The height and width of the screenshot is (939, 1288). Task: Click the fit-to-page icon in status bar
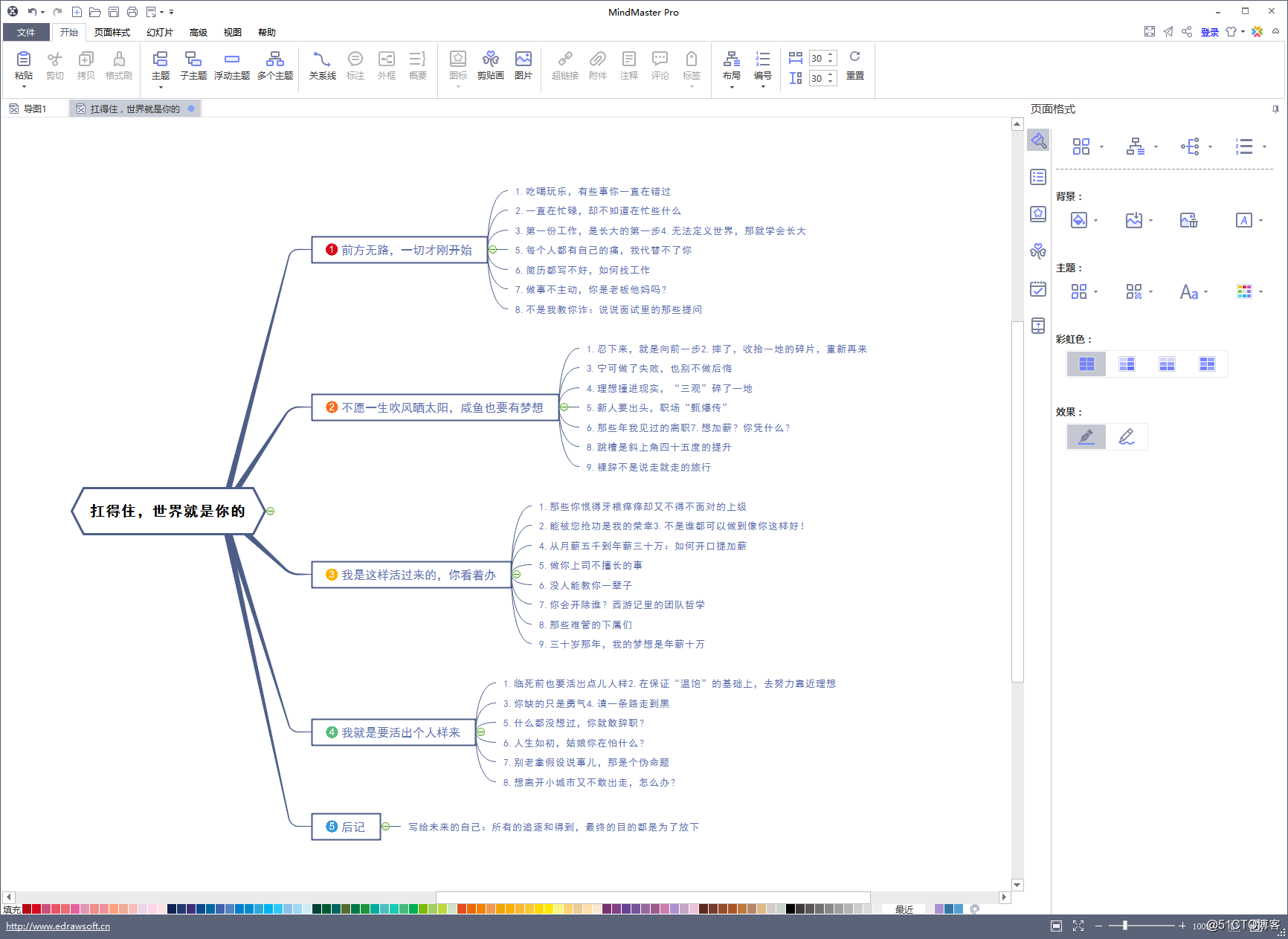[1056, 926]
